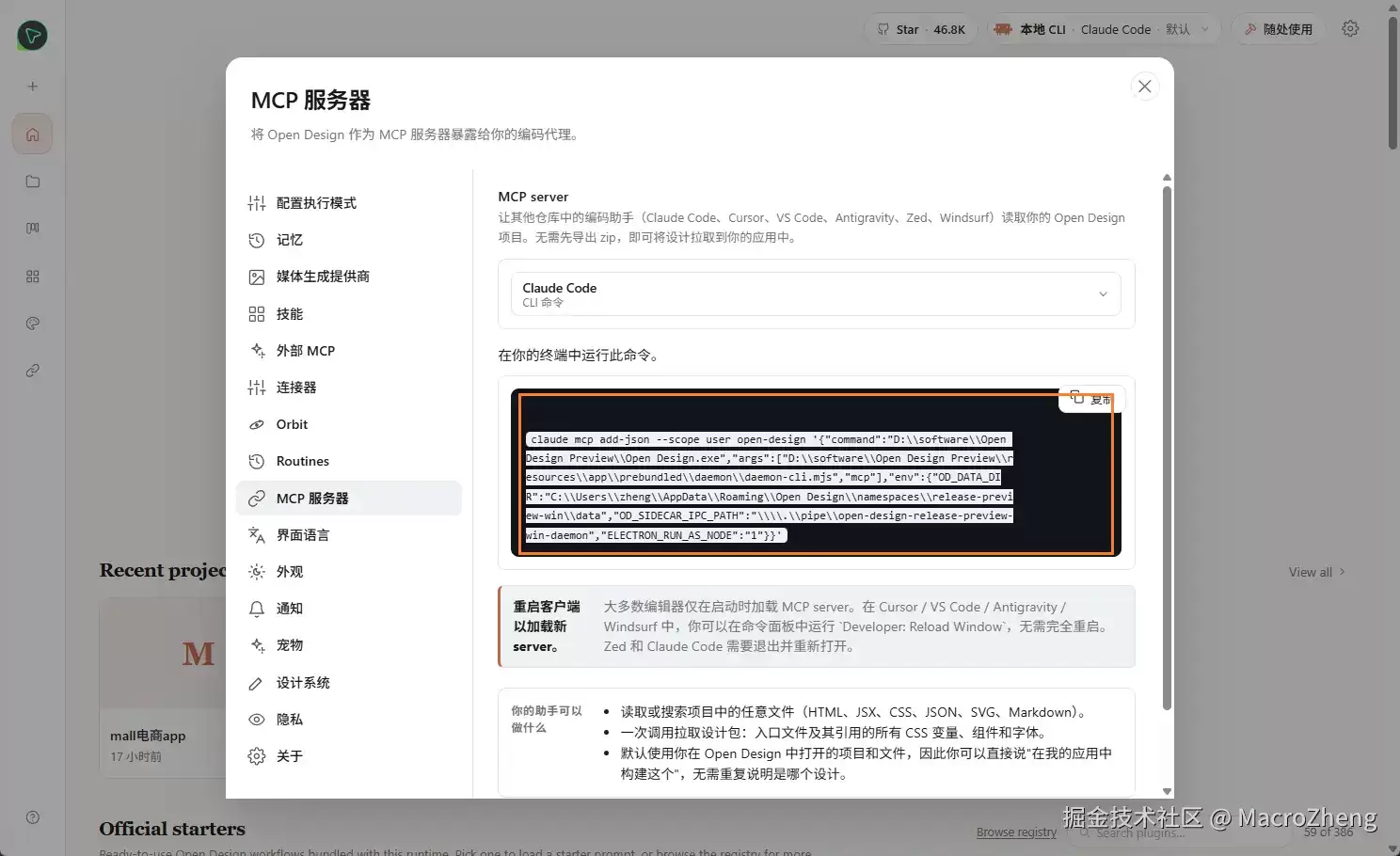Open 媒体生成提供商 settings section
Screen dimensions: 1400x856
[x=348, y=277]
